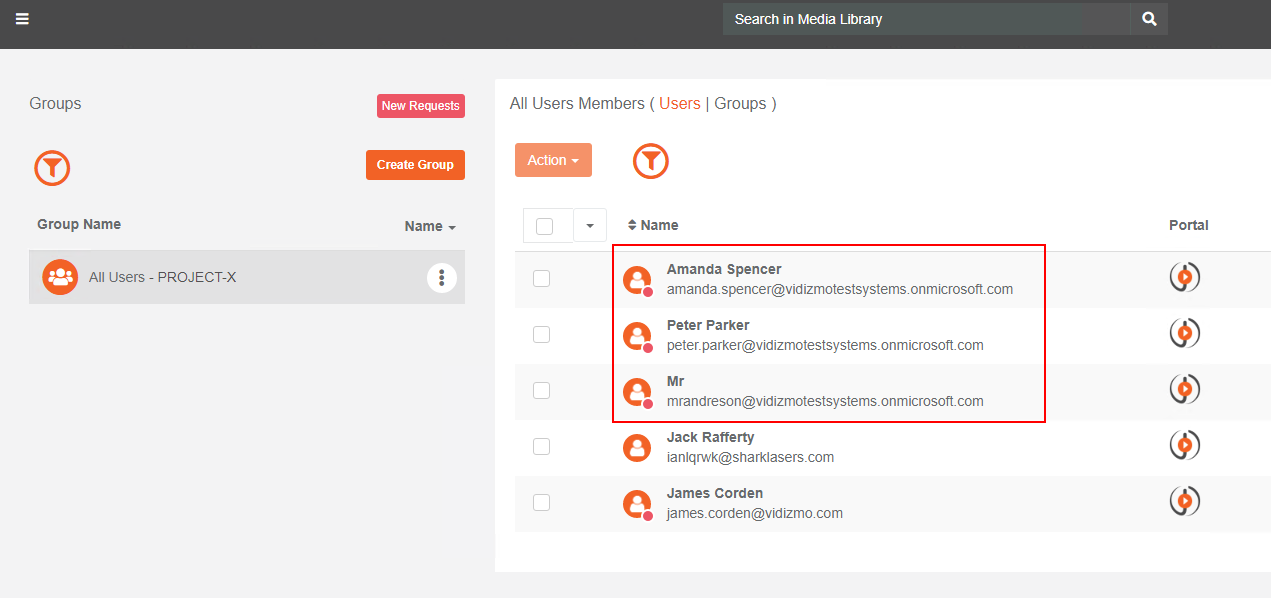
Task: Click into the Search in Media Library field
Action: click(x=926, y=19)
